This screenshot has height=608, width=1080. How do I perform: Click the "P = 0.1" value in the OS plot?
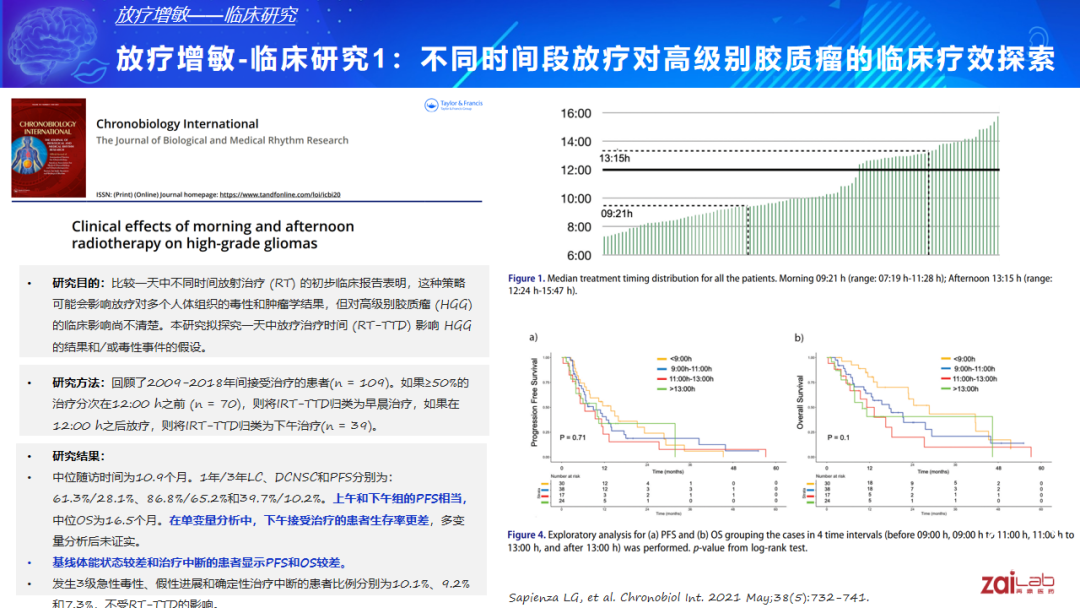838,438
